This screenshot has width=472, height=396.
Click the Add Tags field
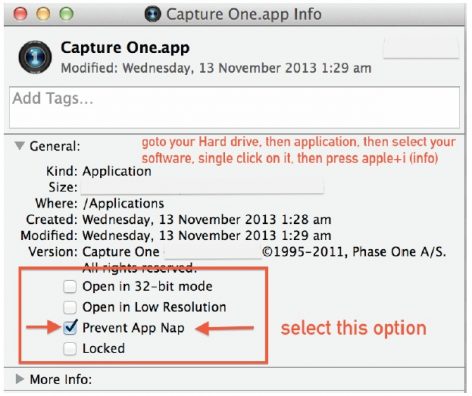(234, 107)
